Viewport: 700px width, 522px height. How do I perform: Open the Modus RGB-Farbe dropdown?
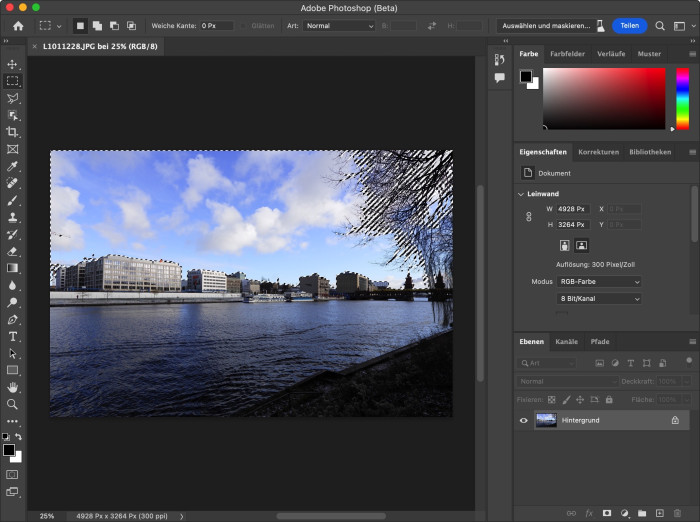pyautogui.click(x=599, y=282)
